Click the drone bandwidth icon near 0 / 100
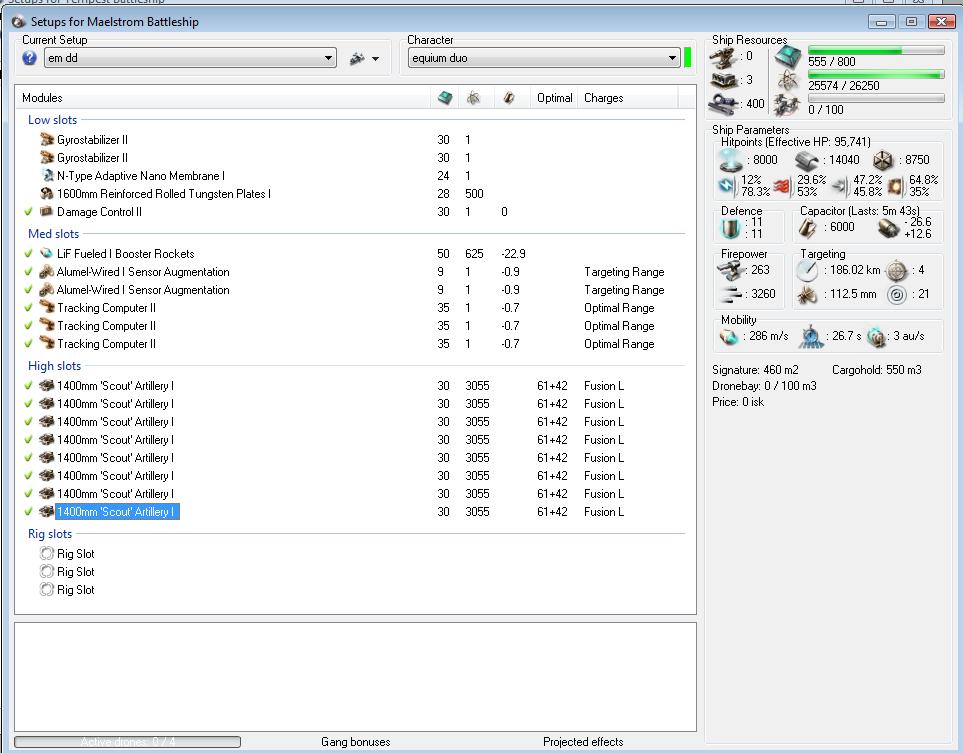Viewport: 963px width, 753px height. point(787,104)
